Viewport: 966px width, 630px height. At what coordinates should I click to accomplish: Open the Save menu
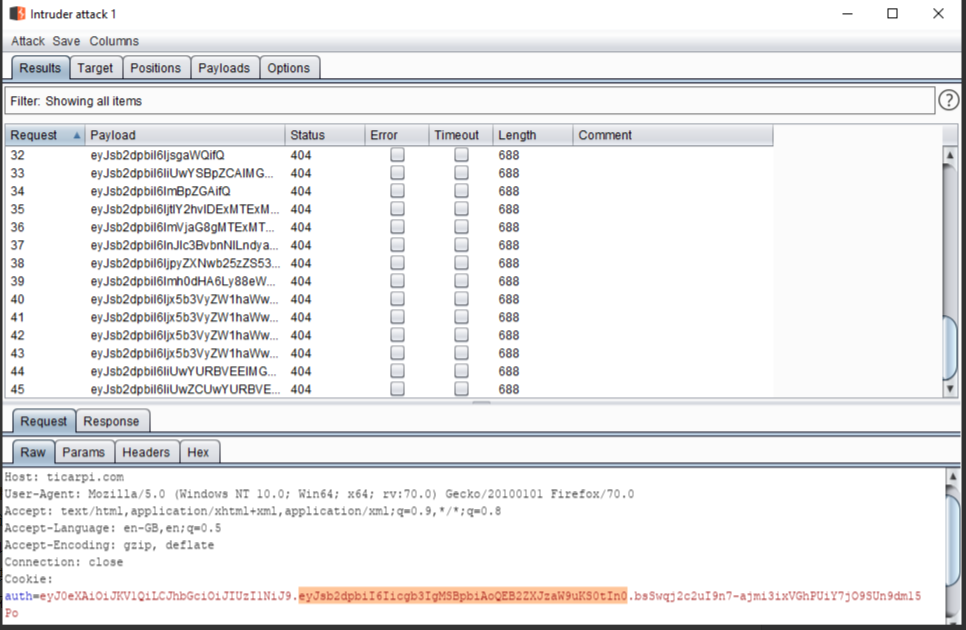(65, 41)
